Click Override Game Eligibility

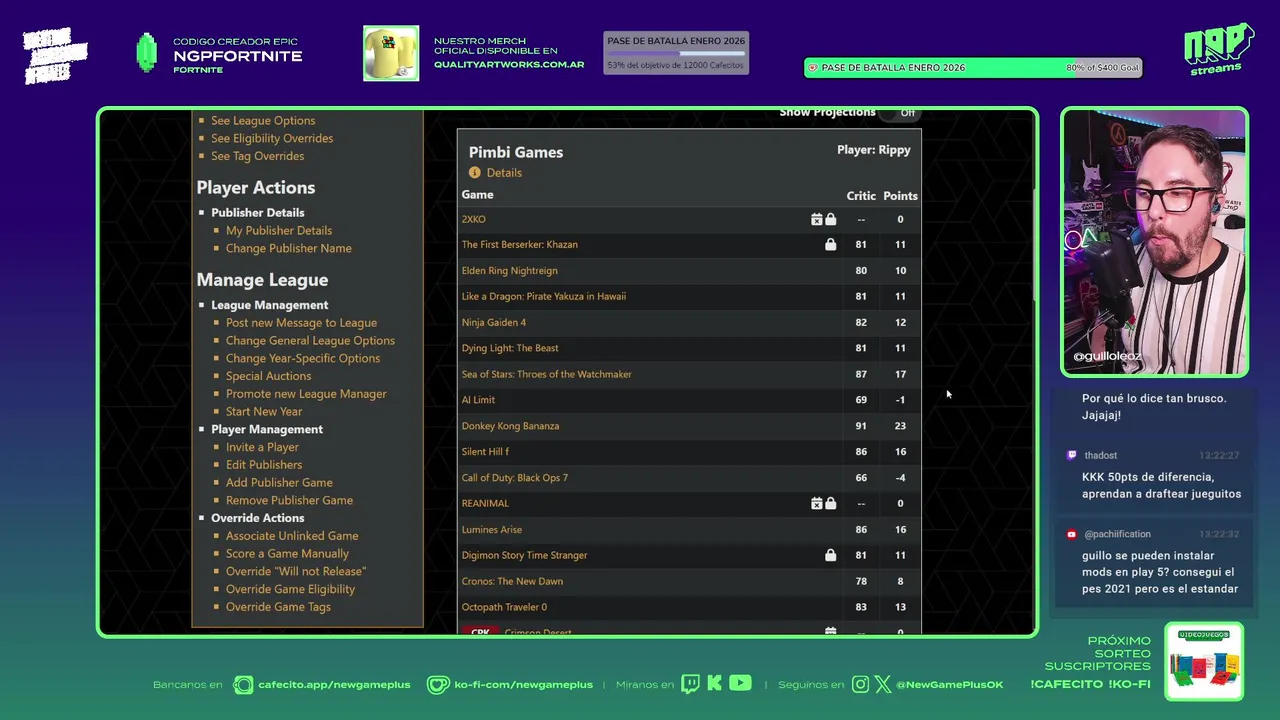(290, 589)
